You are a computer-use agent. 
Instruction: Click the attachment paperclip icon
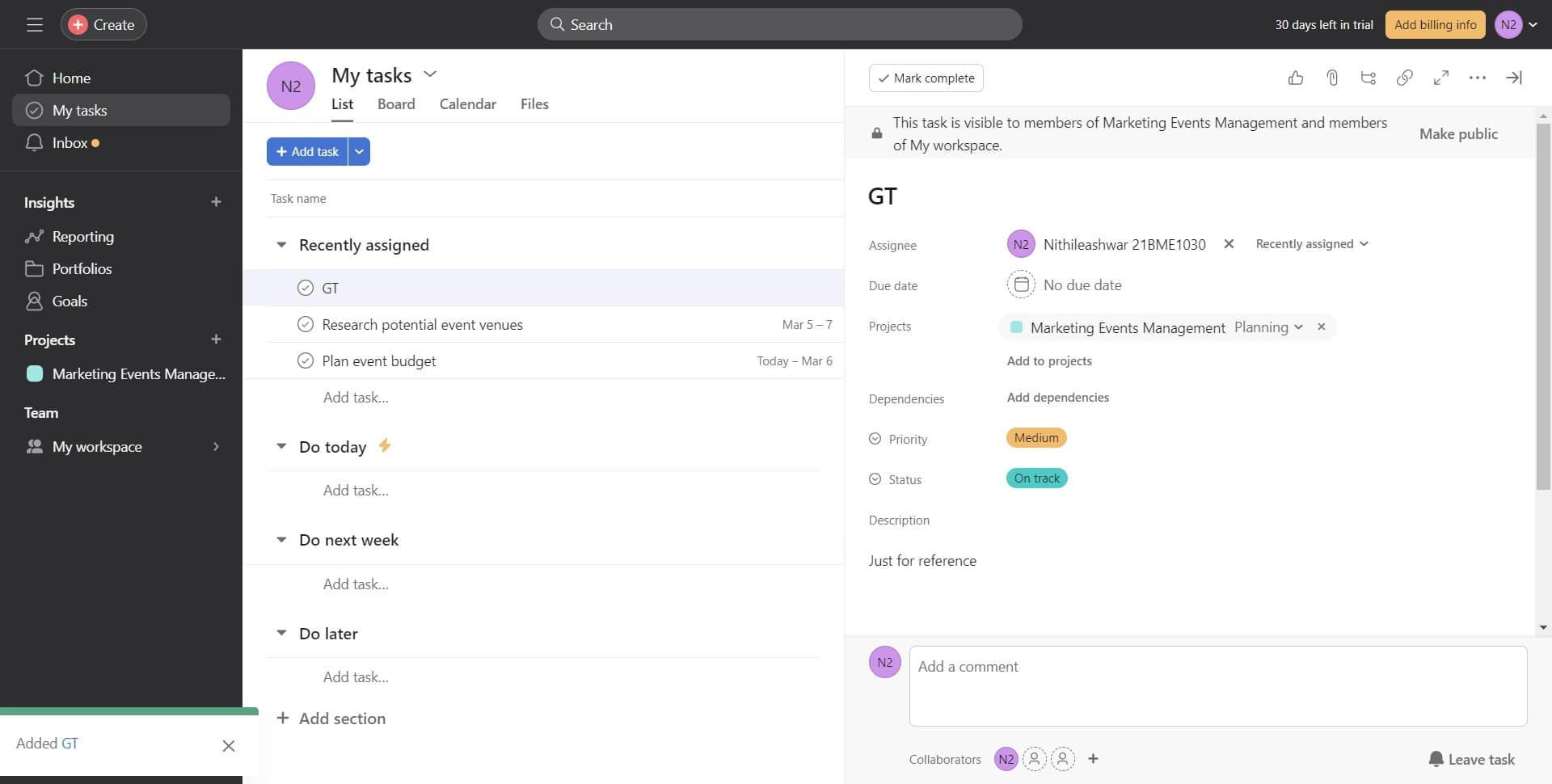tap(1332, 78)
